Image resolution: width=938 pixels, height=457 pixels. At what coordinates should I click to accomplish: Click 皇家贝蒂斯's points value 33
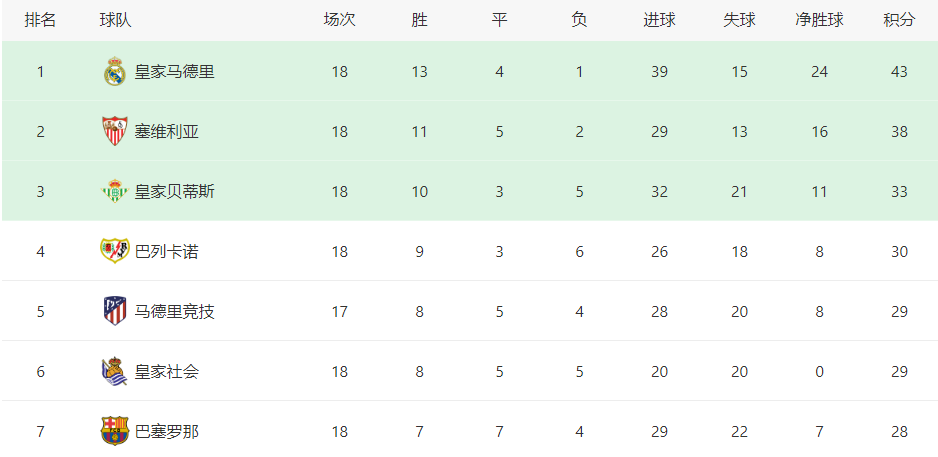899,192
